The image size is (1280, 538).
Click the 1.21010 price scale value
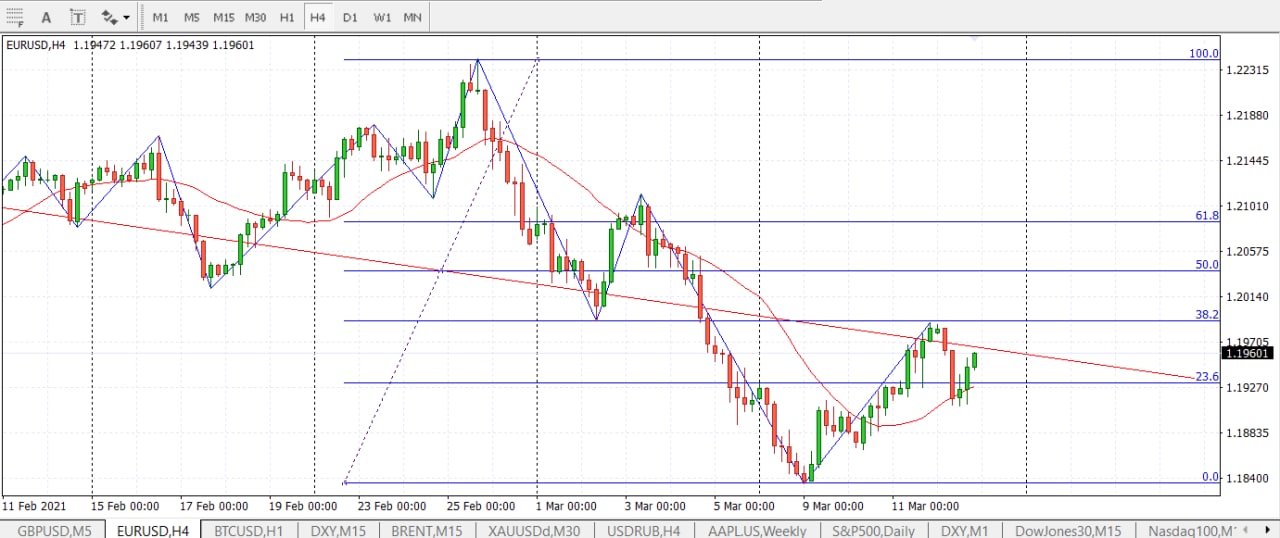(x=1247, y=206)
